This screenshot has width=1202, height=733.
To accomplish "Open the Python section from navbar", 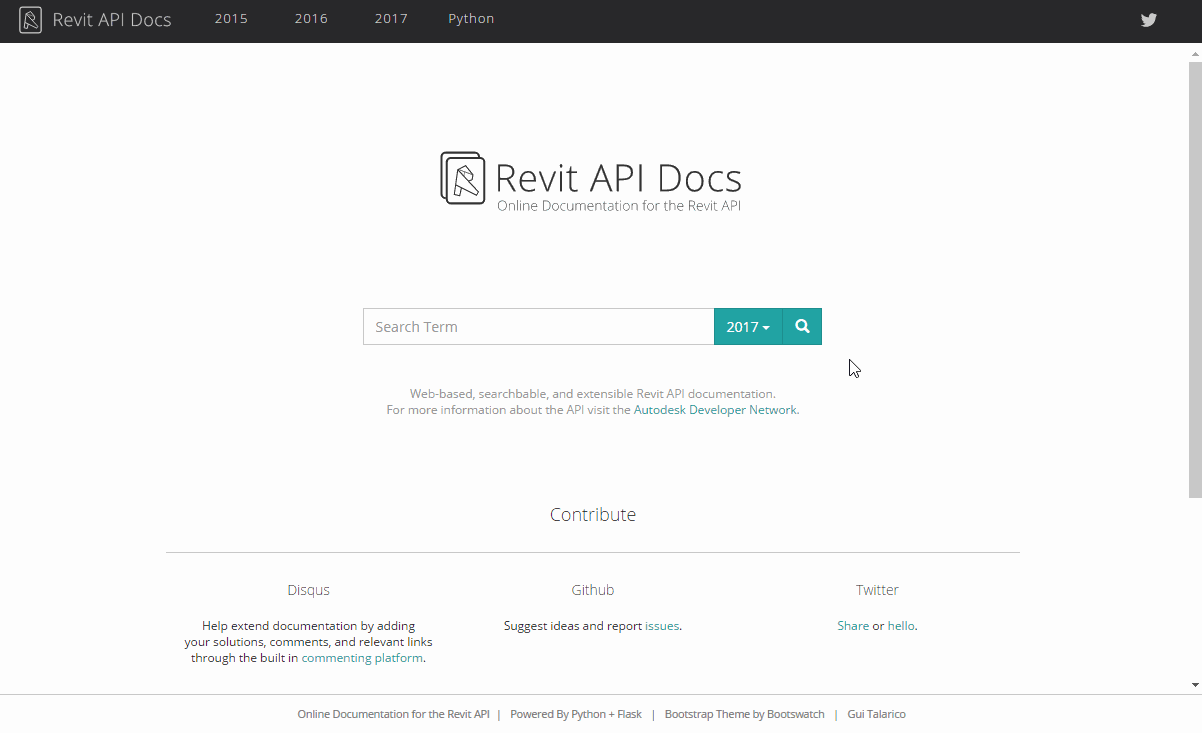I will pos(471,18).
